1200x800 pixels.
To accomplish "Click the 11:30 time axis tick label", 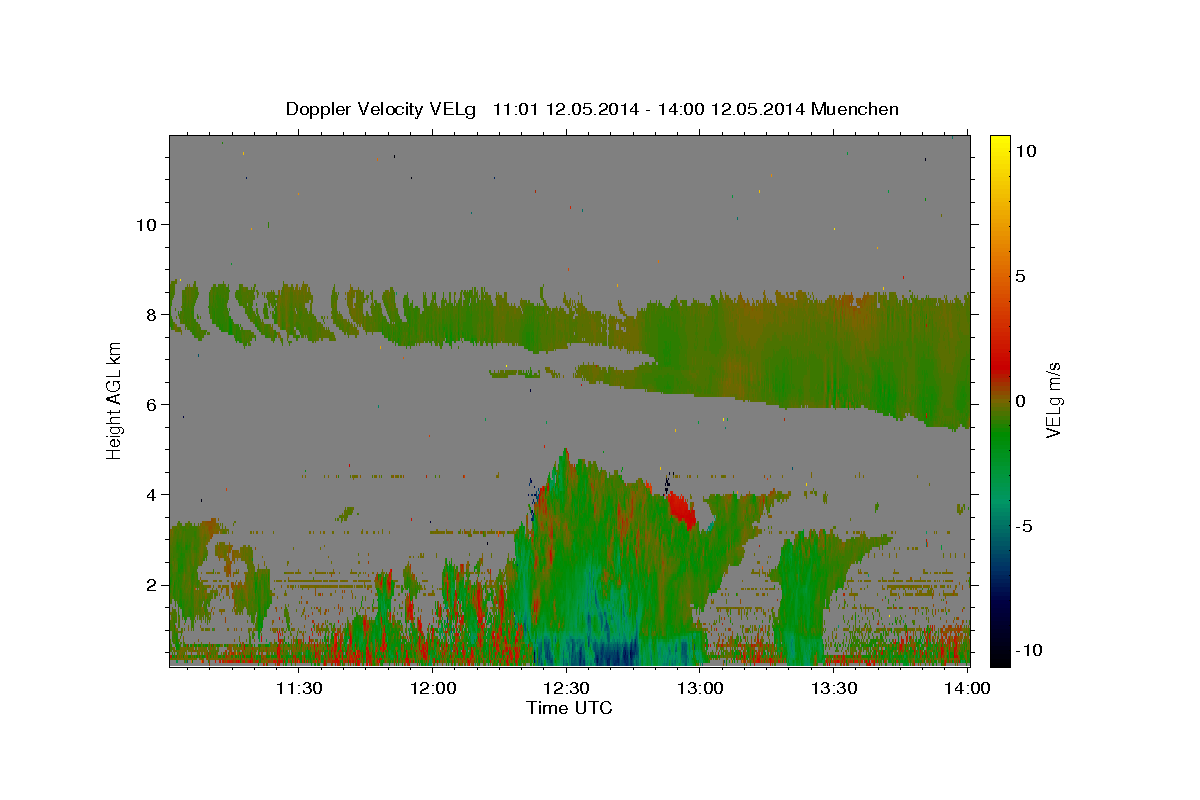I will click(298, 688).
